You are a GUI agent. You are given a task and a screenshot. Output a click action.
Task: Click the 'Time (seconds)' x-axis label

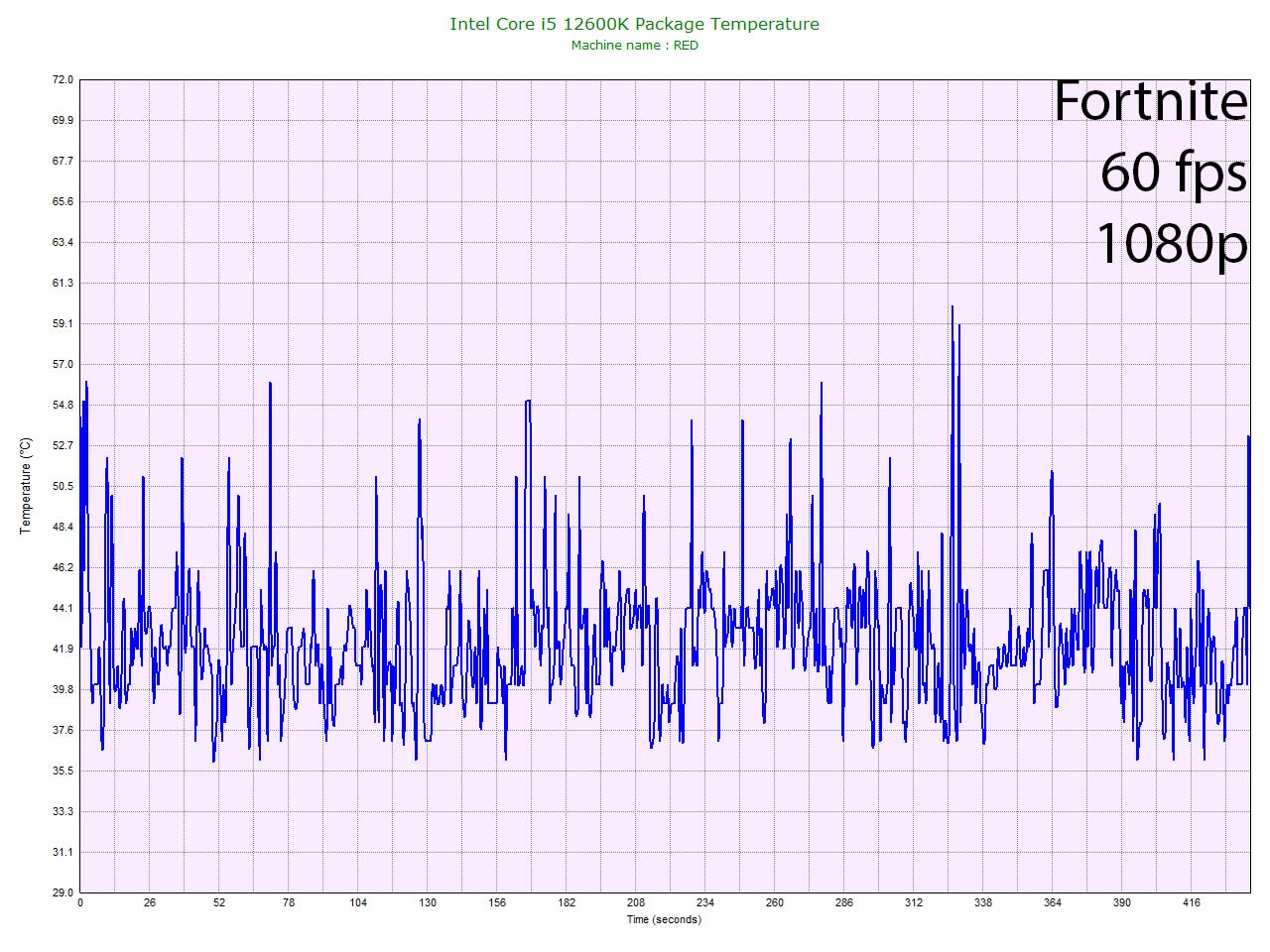pos(663,919)
